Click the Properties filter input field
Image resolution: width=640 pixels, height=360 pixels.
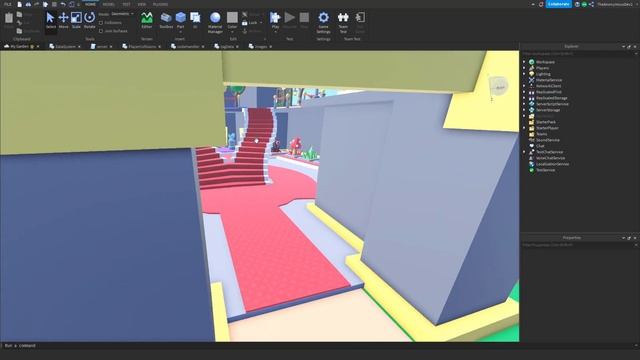click(x=580, y=245)
